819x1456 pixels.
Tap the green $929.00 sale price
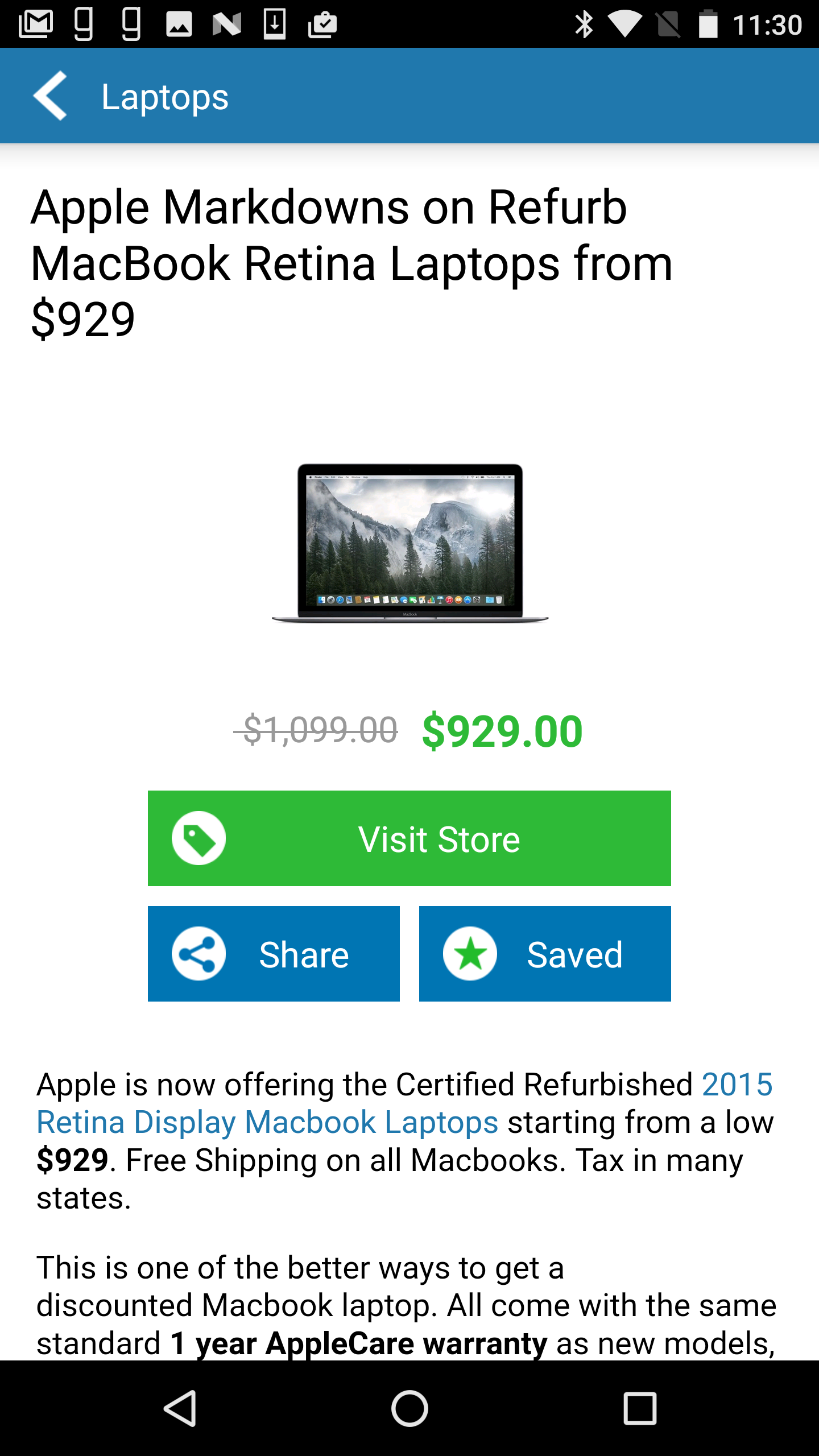pyautogui.click(x=502, y=731)
